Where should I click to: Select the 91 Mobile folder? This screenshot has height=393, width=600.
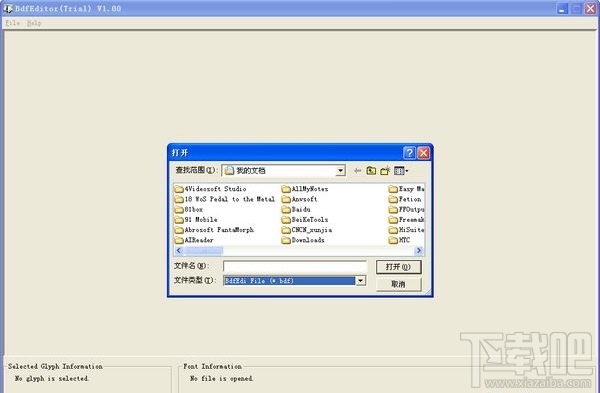point(196,220)
